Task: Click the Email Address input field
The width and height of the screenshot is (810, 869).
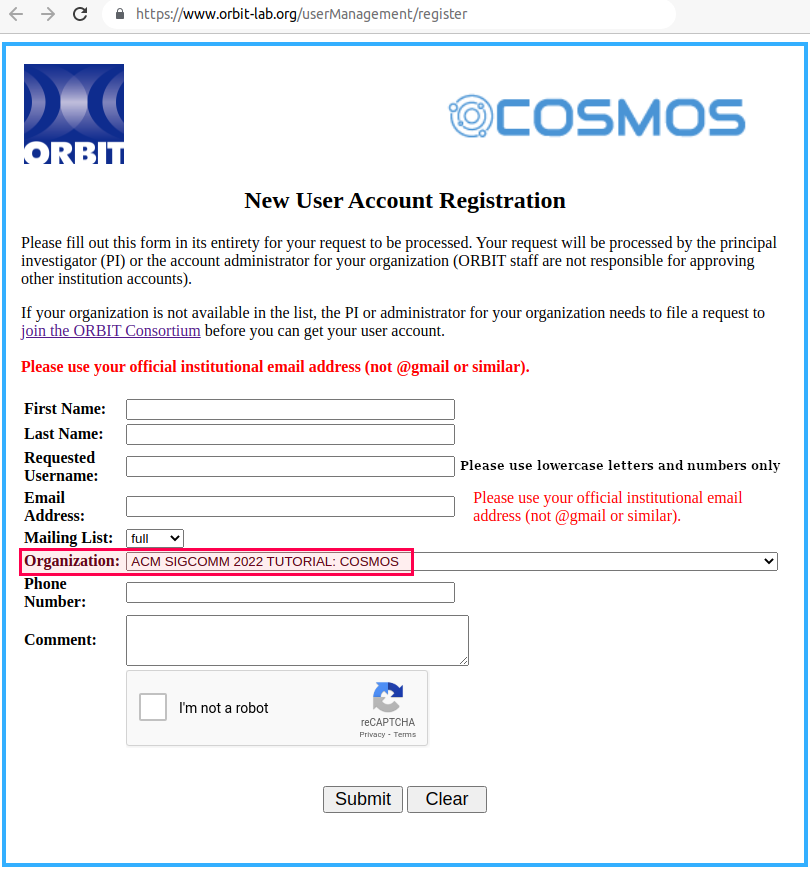Action: (x=289, y=506)
